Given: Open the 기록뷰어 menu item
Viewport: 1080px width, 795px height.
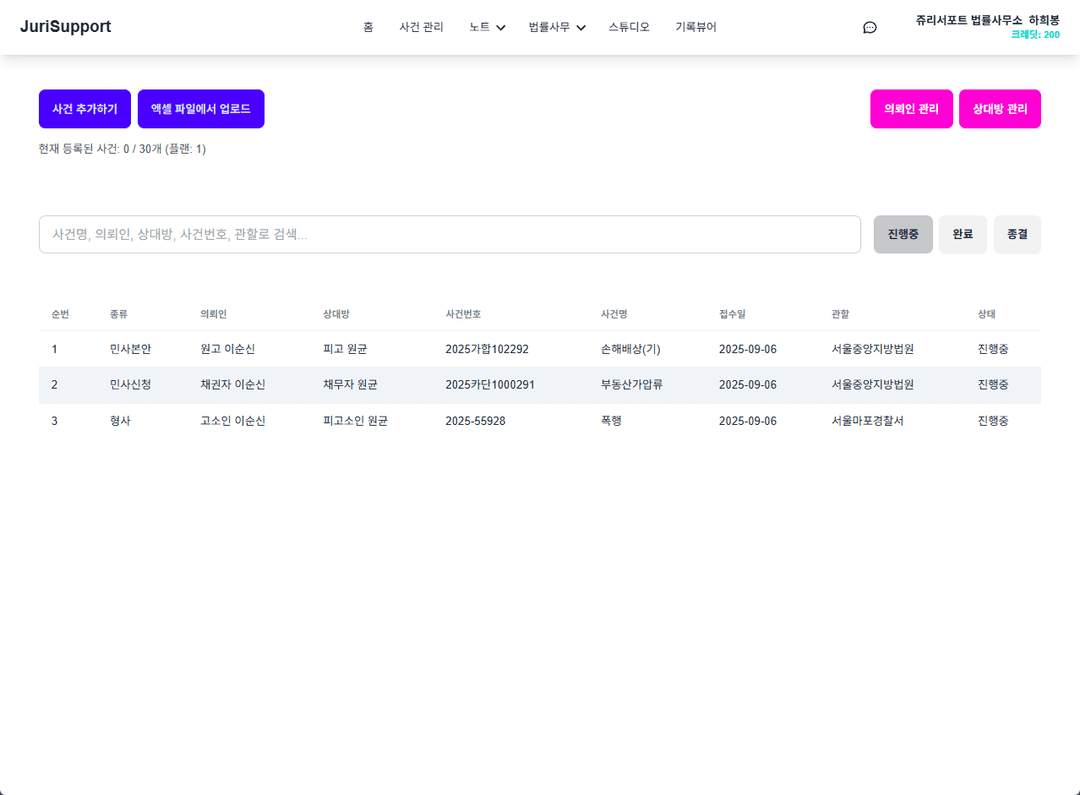Looking at the screenshot, I should (x=695, y=28).
